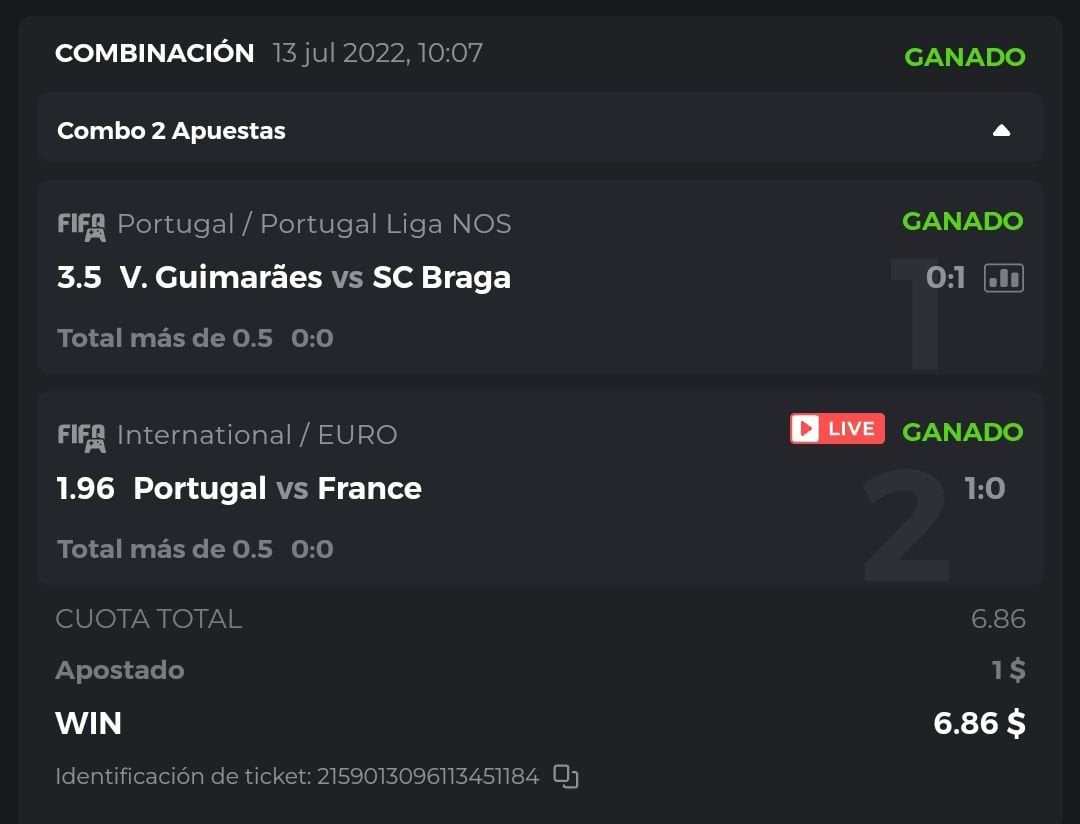Viewport: 1080px width, 824px height.
Task: Click the 1:0 score result
Action: (x=984, y=489)
